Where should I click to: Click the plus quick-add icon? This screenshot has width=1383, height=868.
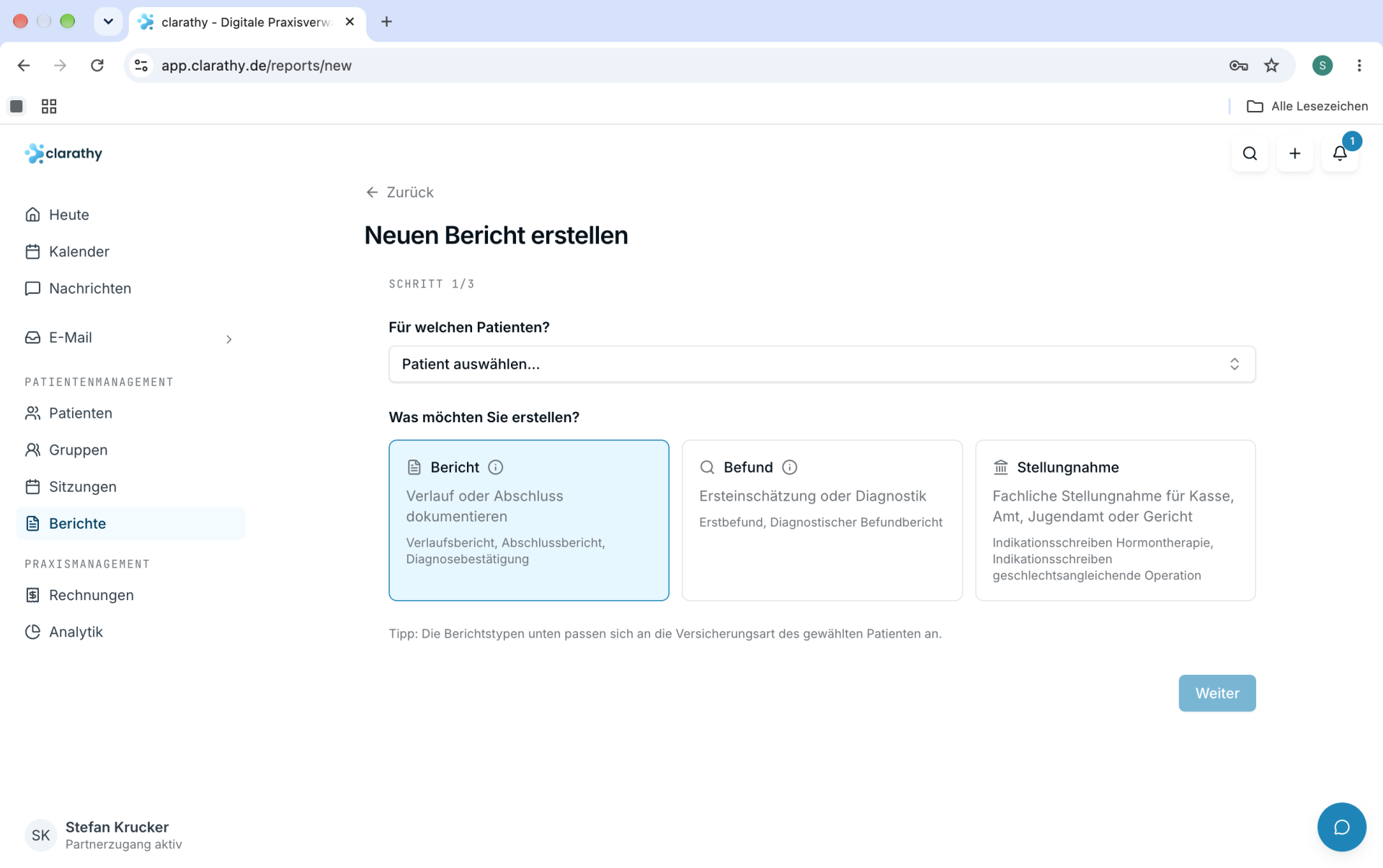[x=1294, y=153]
